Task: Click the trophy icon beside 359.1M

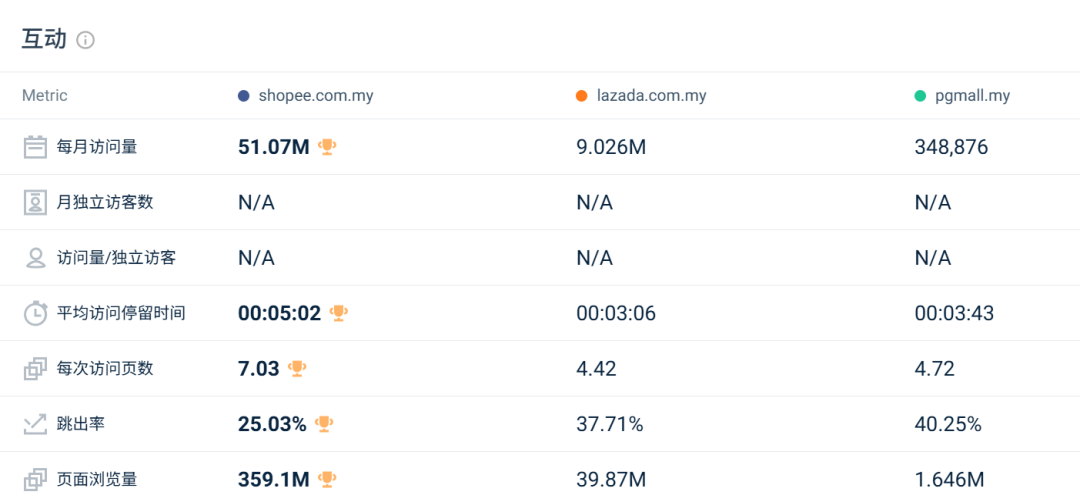Action: [x=327, y=478]
